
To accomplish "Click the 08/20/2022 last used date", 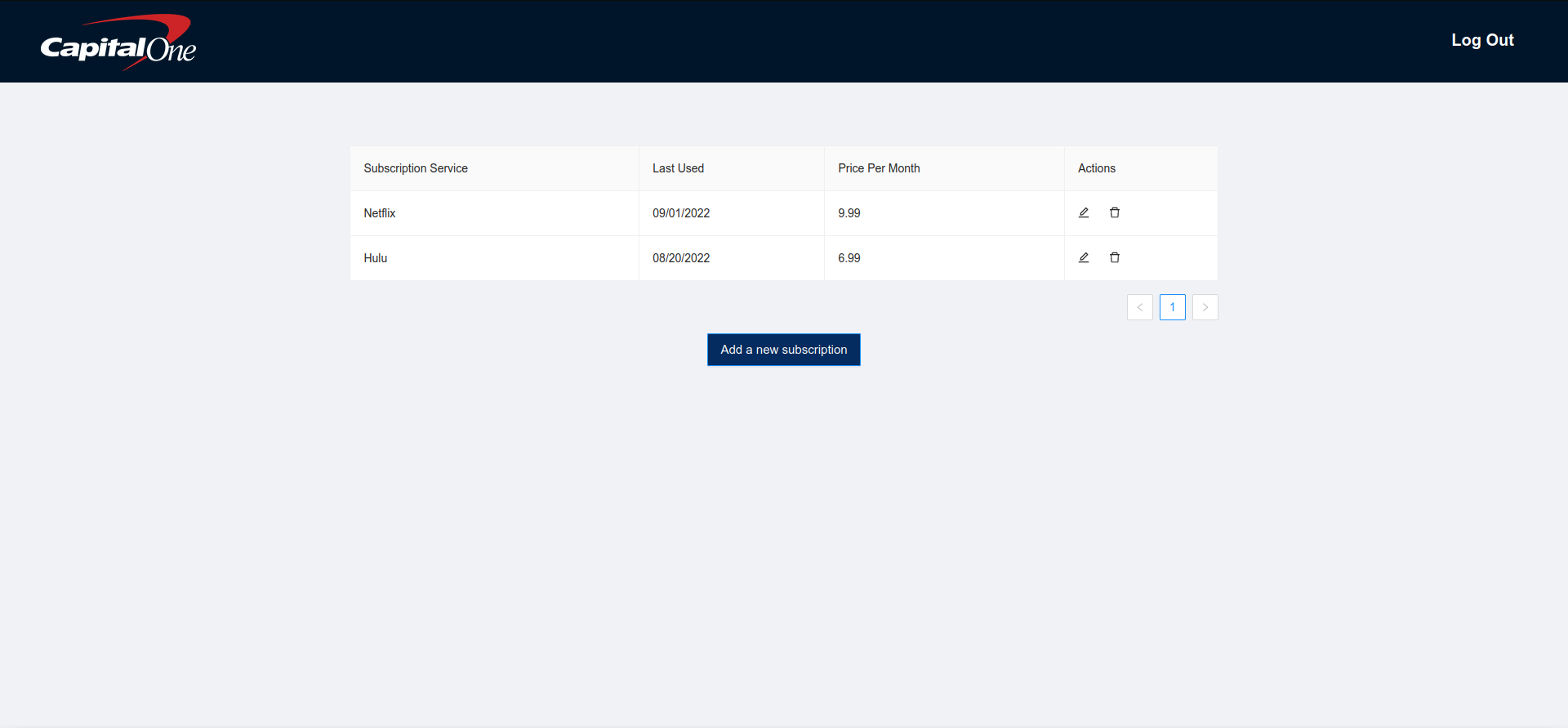I will [681, 258].
